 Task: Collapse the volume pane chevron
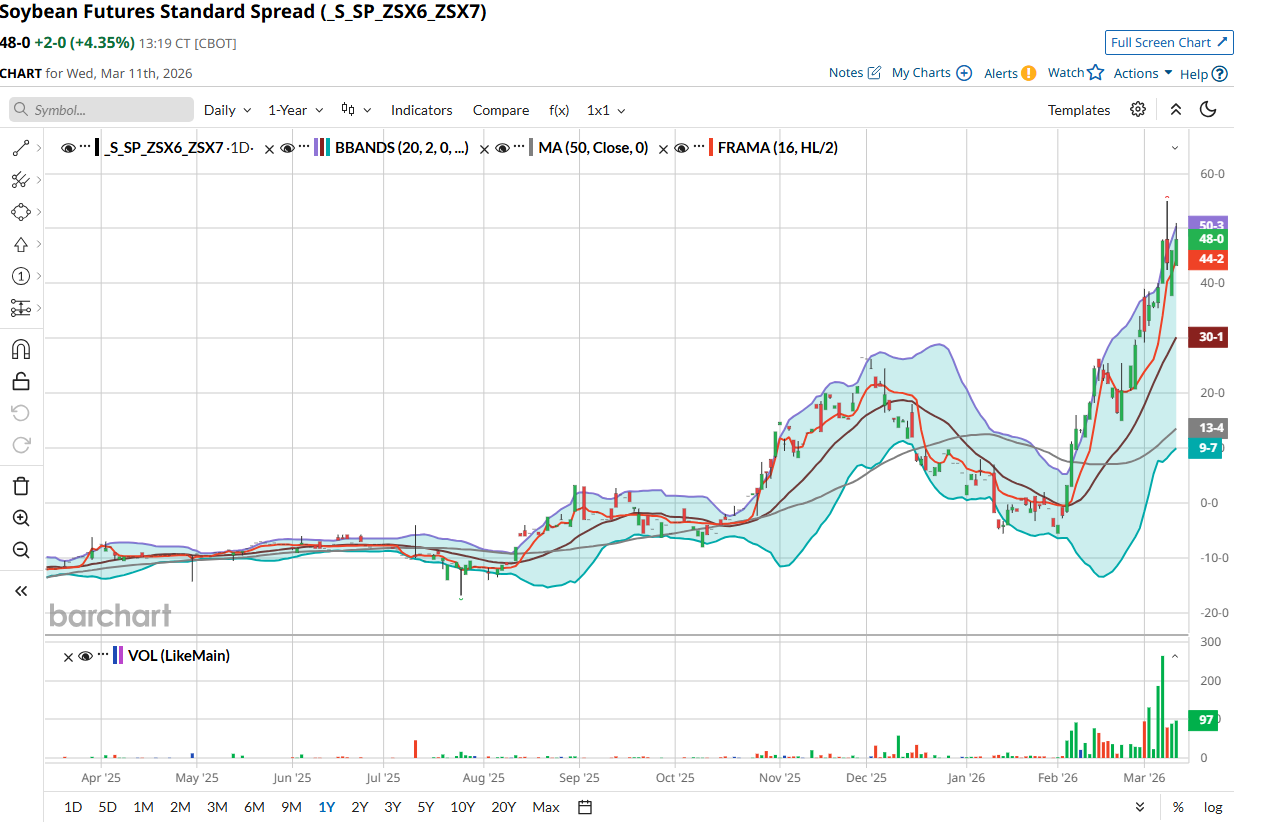[1175, 656]
